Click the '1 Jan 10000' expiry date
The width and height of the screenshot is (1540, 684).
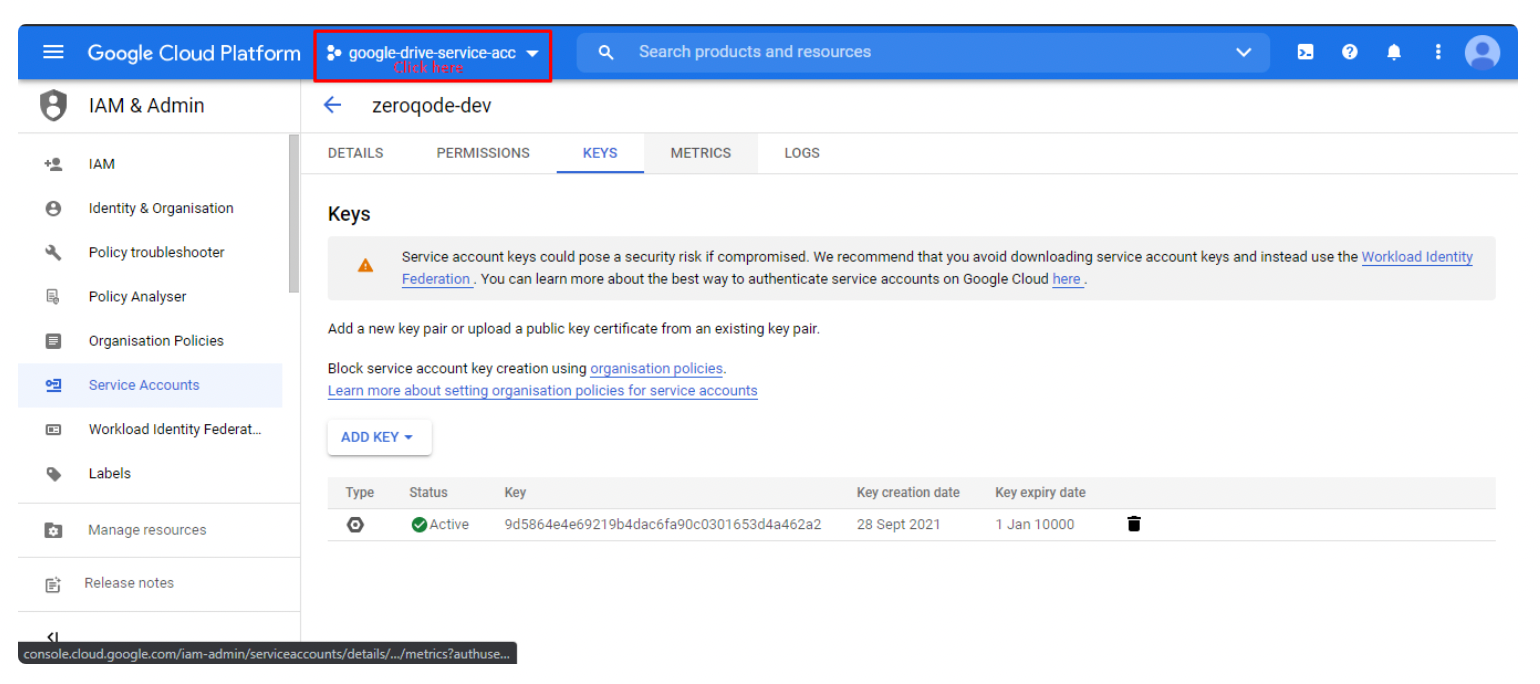(x=1034, y=524)
